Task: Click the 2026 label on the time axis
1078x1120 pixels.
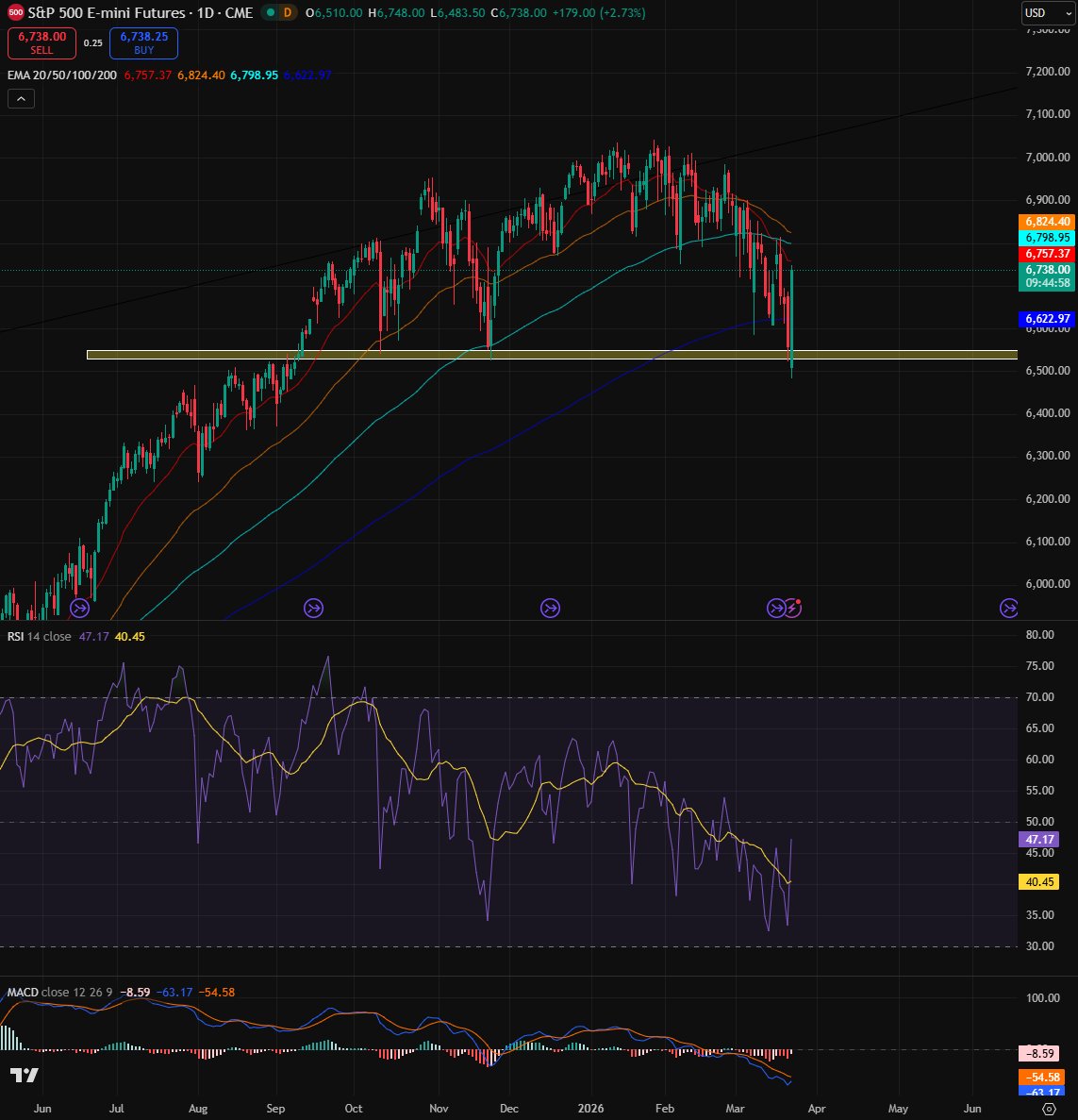Action: (590, 1109)
